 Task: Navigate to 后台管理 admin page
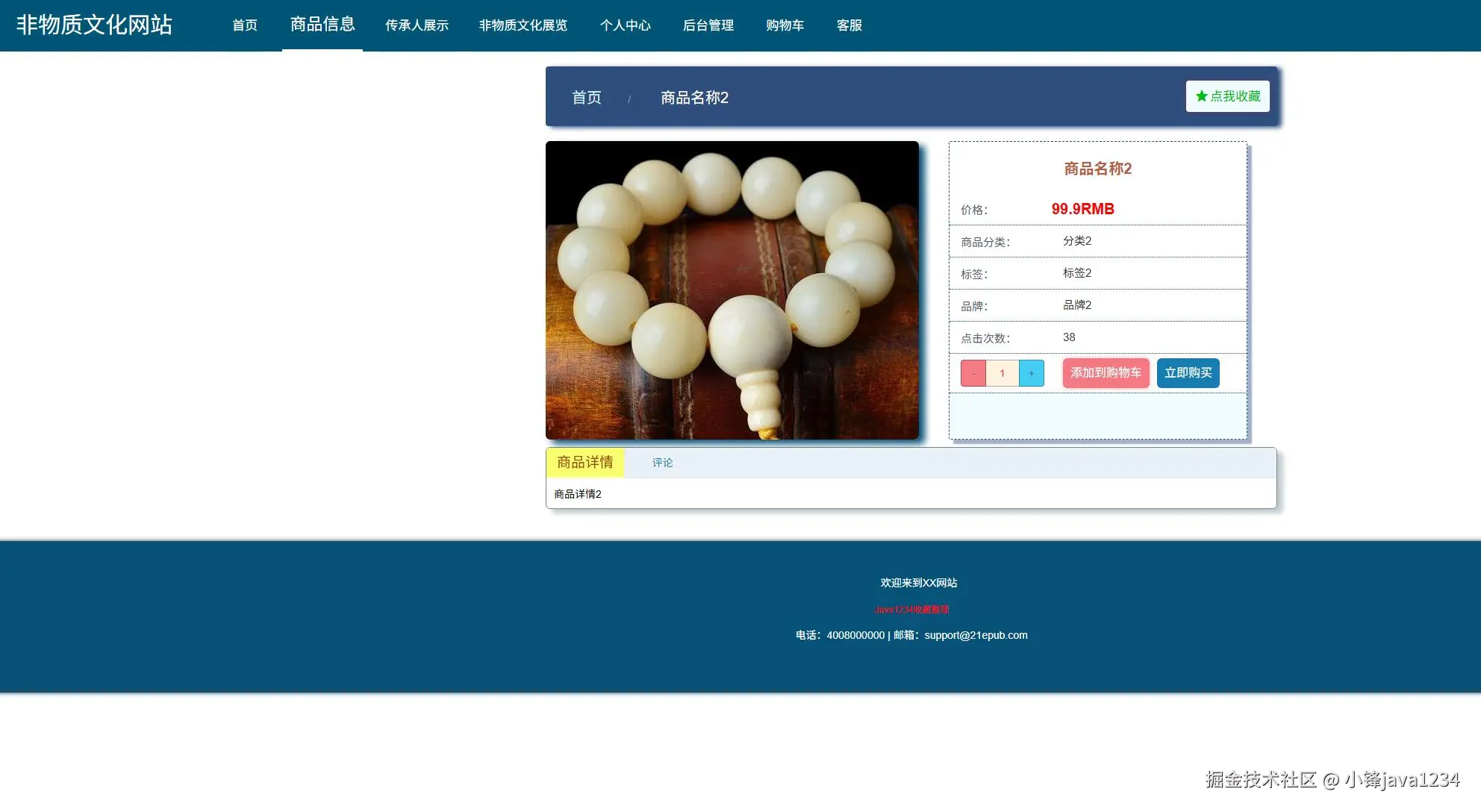pos(708,25)
